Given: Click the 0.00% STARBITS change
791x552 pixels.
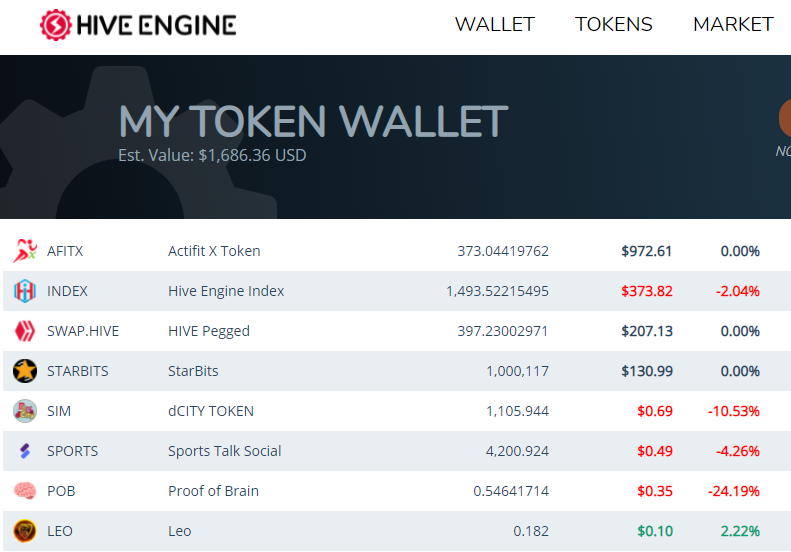Looking at the screenshot, I should coord(740,371).
